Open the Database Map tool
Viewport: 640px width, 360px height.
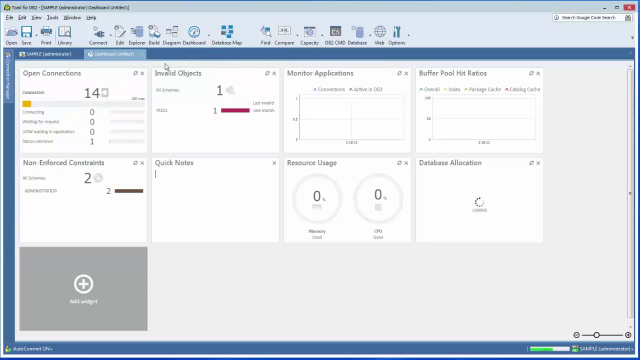(227, 35)
